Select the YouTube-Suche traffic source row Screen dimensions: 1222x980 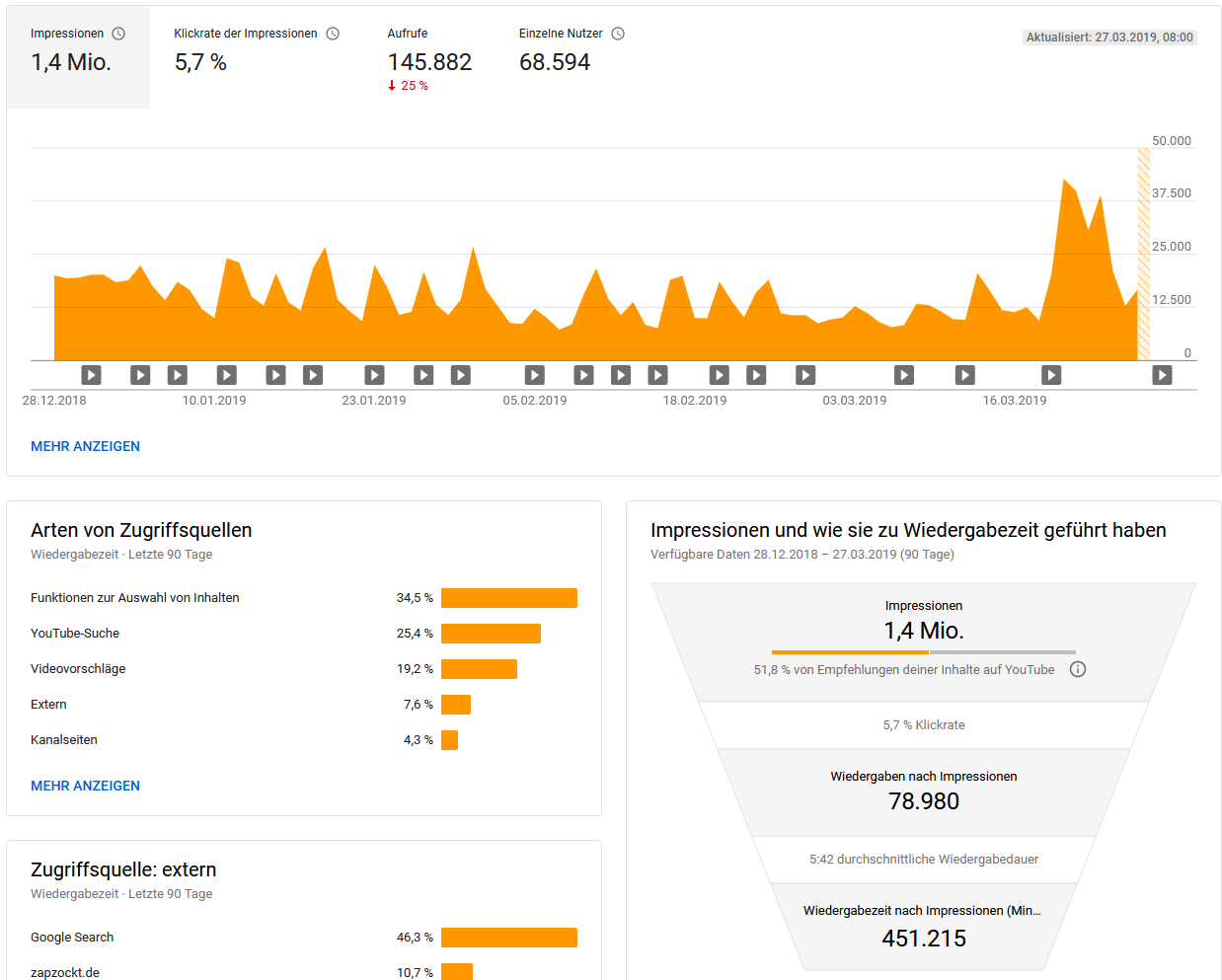point(75,634)
